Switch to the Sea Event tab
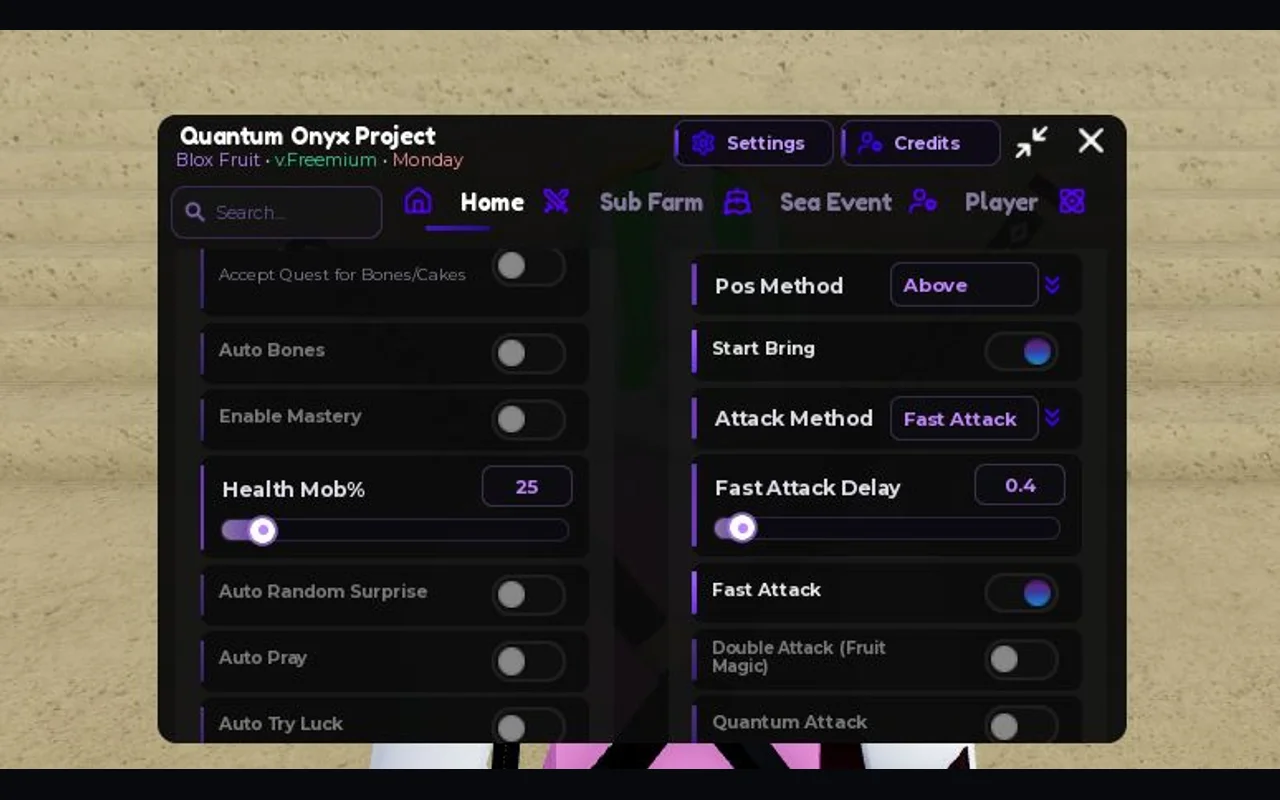This screenshot has height=800, width=1280. pyautogui.click(x=836, y=202)
